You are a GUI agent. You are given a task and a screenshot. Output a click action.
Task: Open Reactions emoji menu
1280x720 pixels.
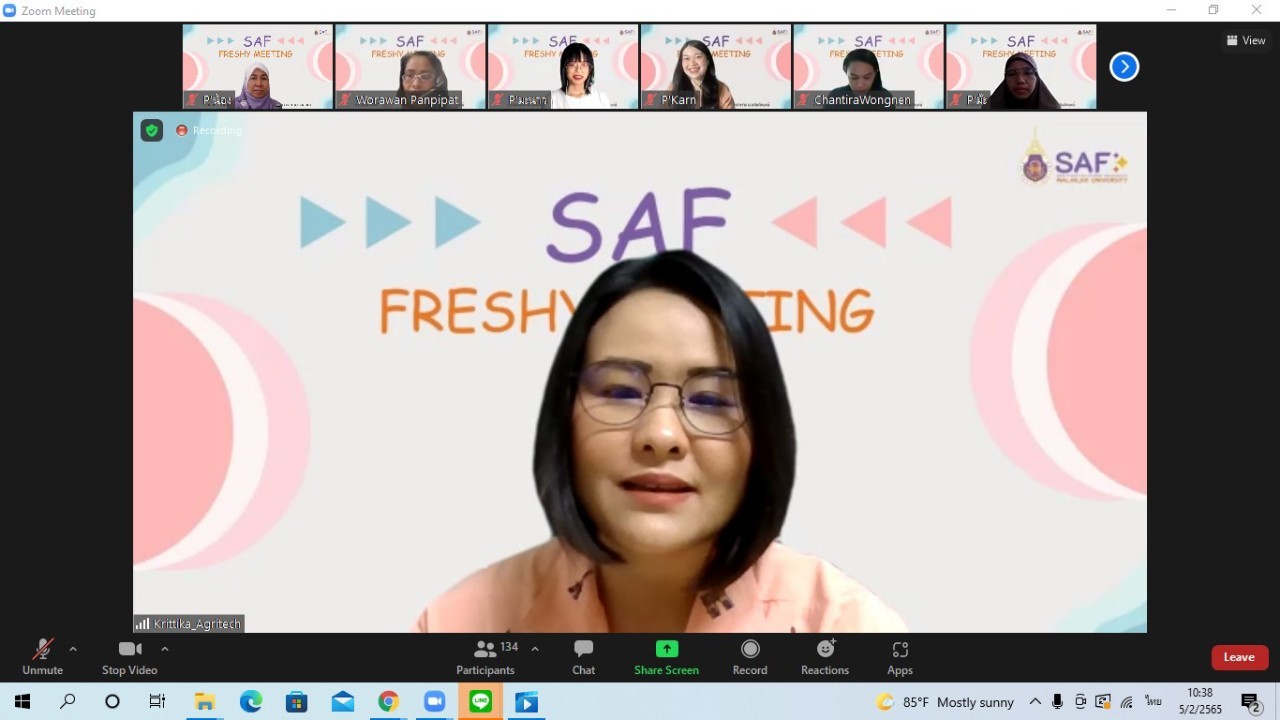(x=825, y=657)
